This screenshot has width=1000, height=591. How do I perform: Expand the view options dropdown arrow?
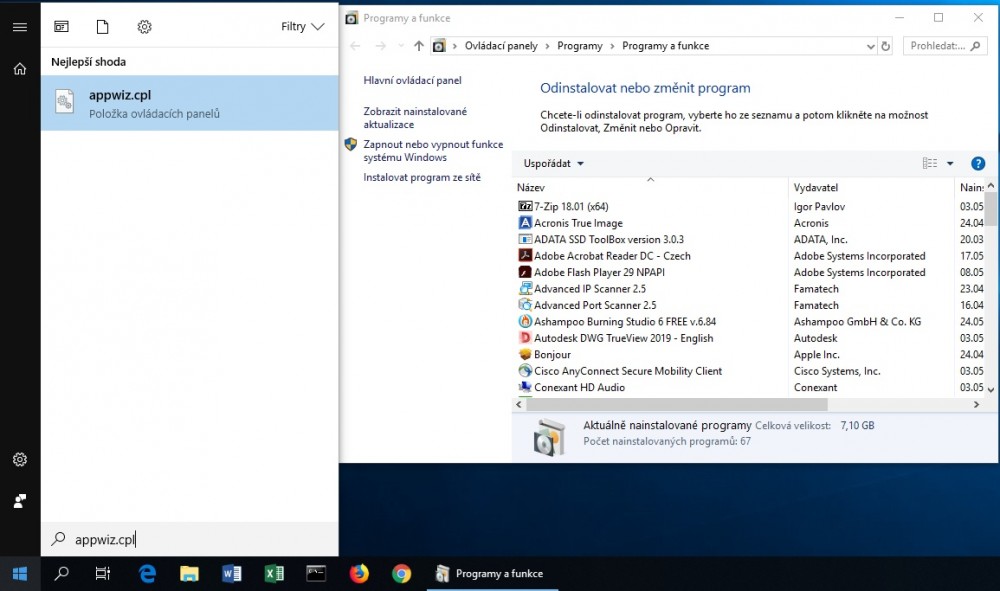pyautogui.click(x=950, y=164)
